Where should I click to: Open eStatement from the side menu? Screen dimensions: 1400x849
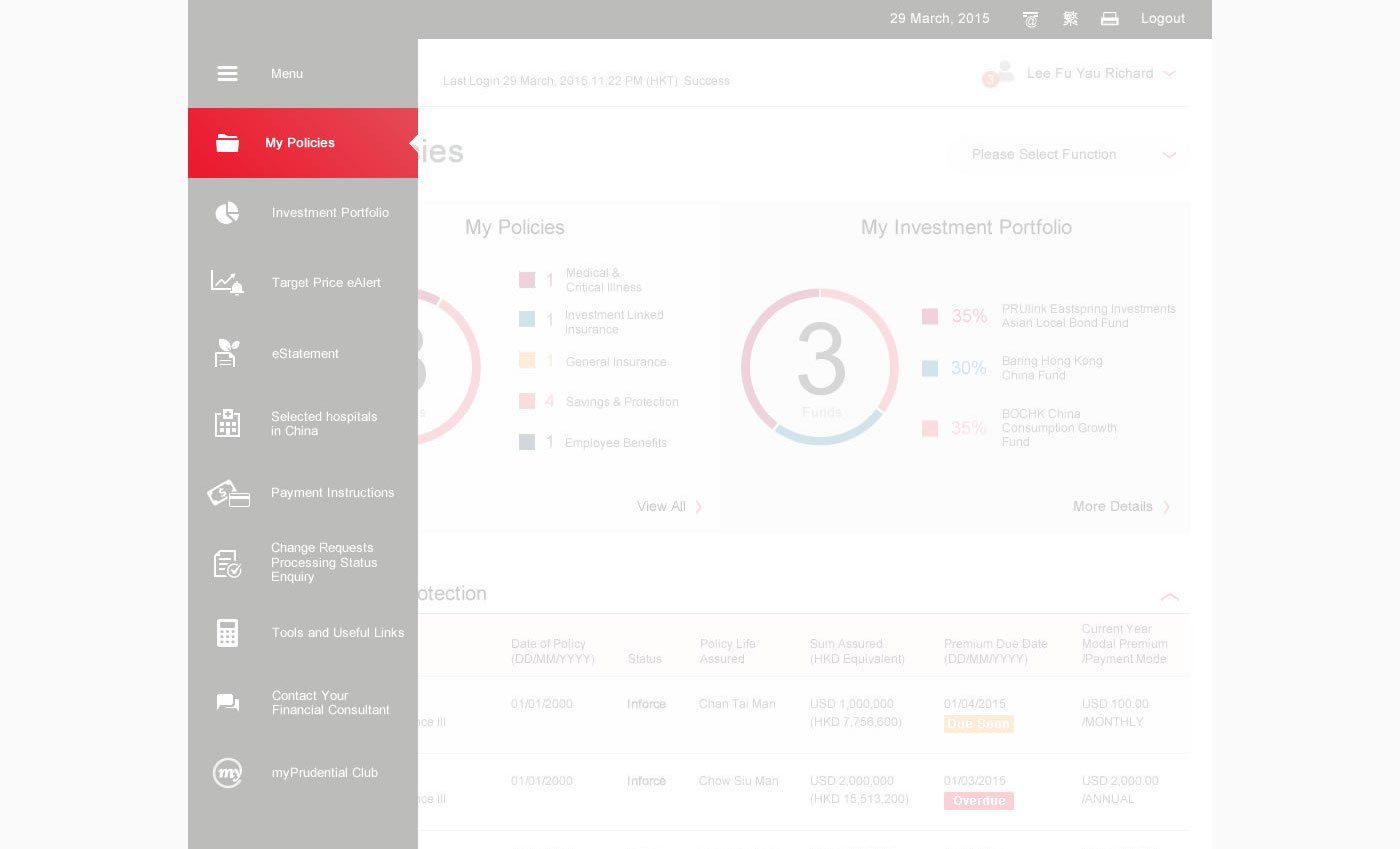tap(303, 353)
